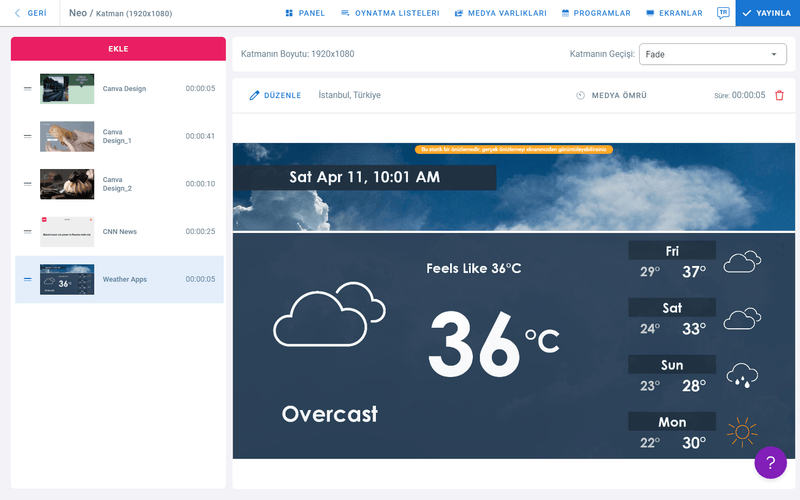
Task: Click the Düzenle edit button
Action: tap(276, 95)
